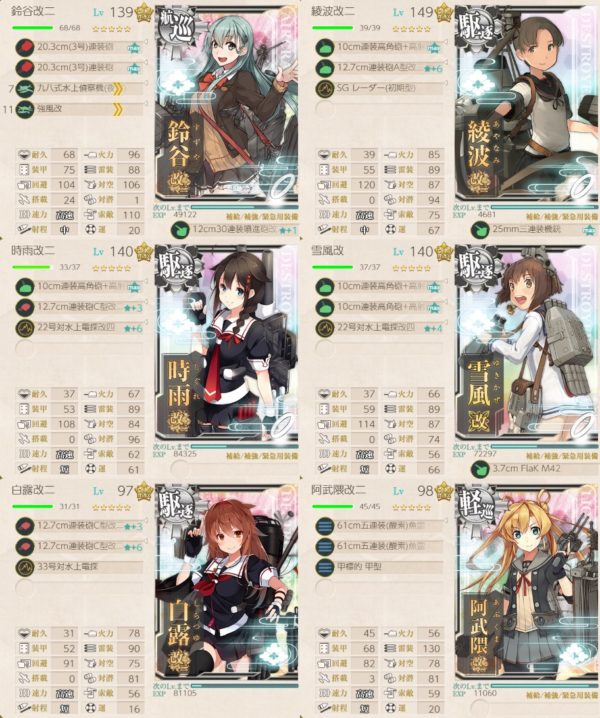The height and width of the screenshot is (718, 600).
Task: Select 八八式水上偵察機 aircraft proficiency chevron
Action: pyautogui.click(x=118, y=88)
